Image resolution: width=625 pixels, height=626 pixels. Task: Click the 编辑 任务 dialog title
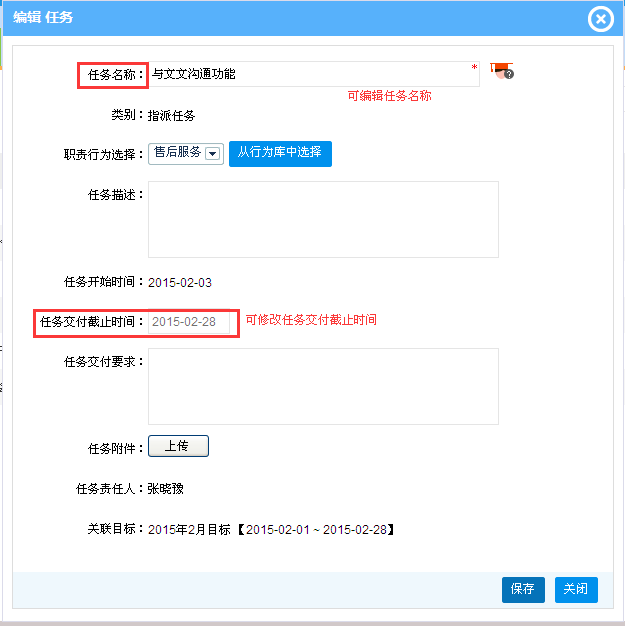(43, 18)
